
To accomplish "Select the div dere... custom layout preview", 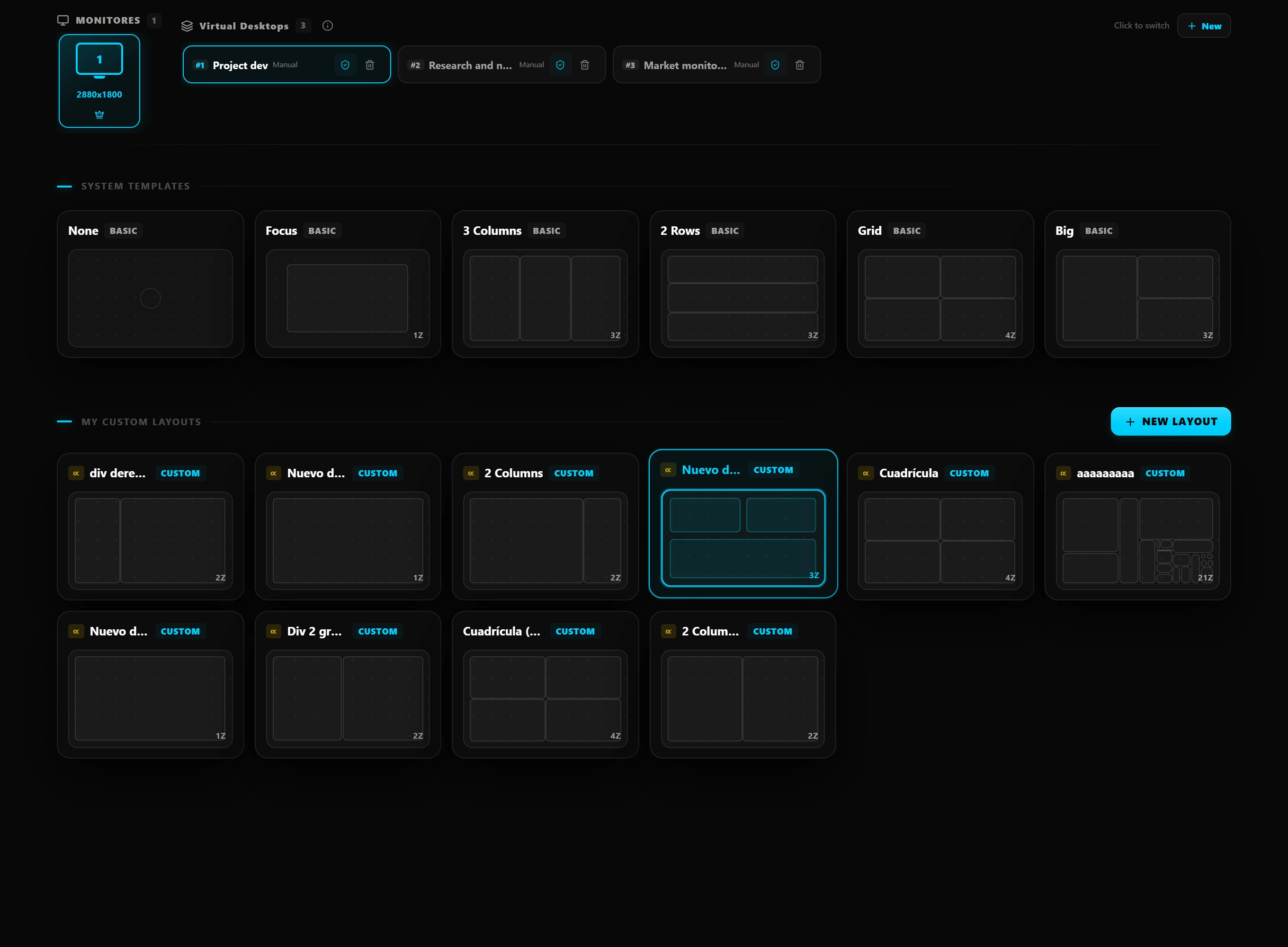I will 150,541.
